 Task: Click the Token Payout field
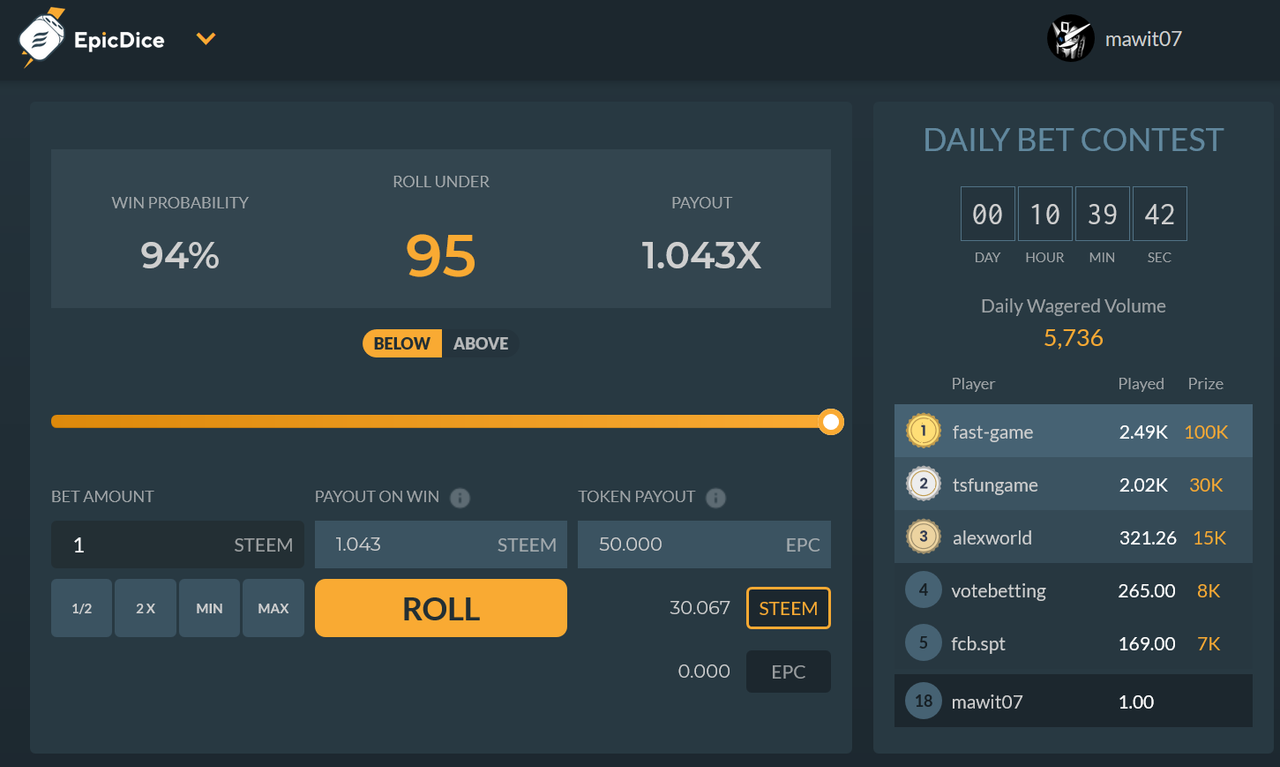704,544
